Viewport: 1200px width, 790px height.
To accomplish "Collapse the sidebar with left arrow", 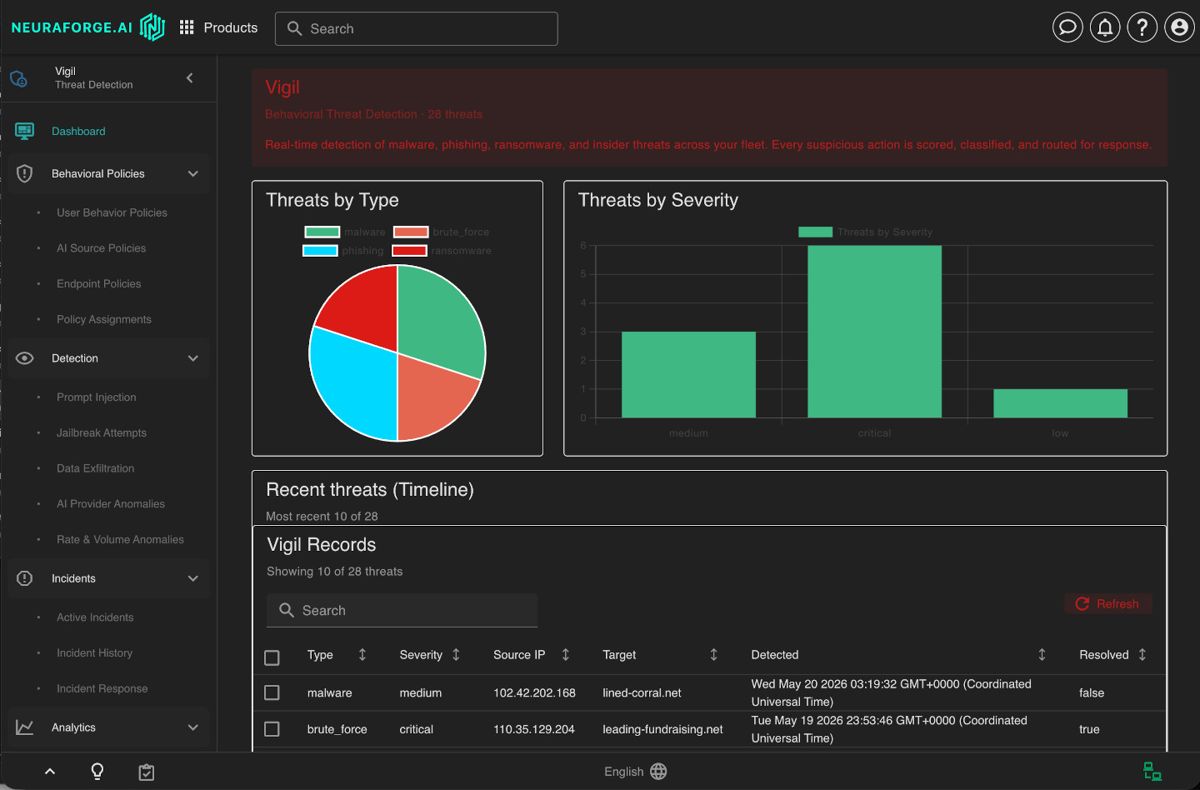I will [190, 78].
